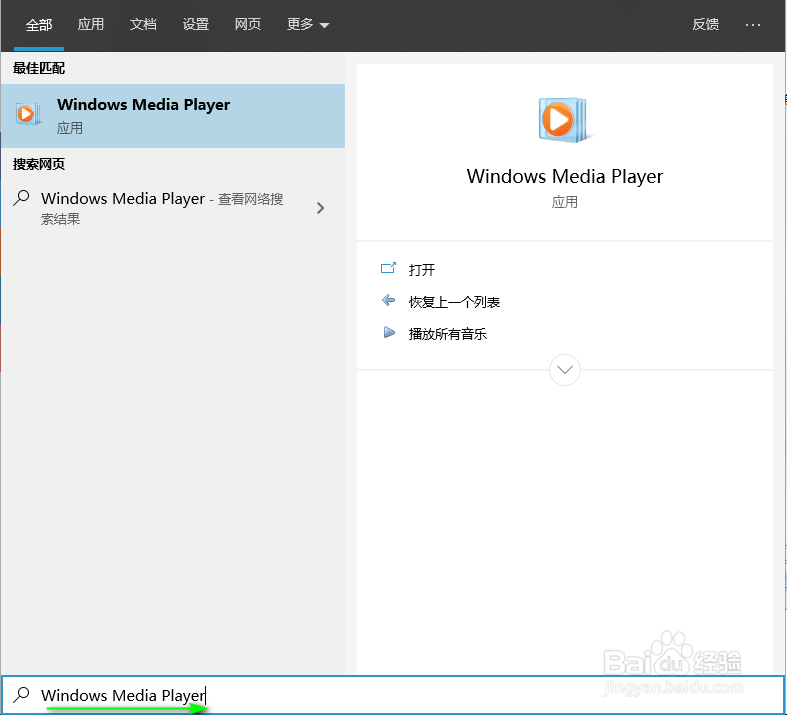Select the 全部 tab
Image resolution: width=787 pixels, height=715 pixels.
39,25
